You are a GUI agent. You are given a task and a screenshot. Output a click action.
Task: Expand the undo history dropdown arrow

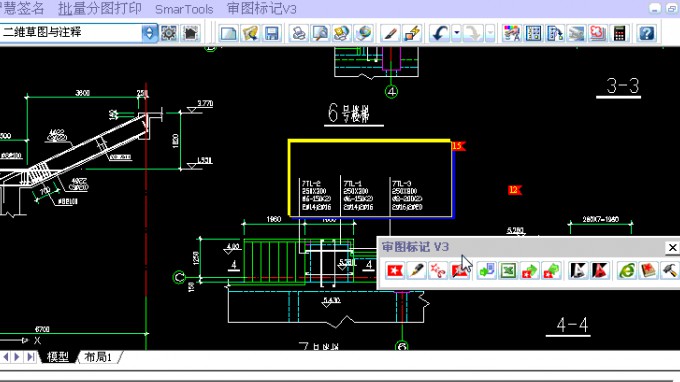tap(456, 33)
